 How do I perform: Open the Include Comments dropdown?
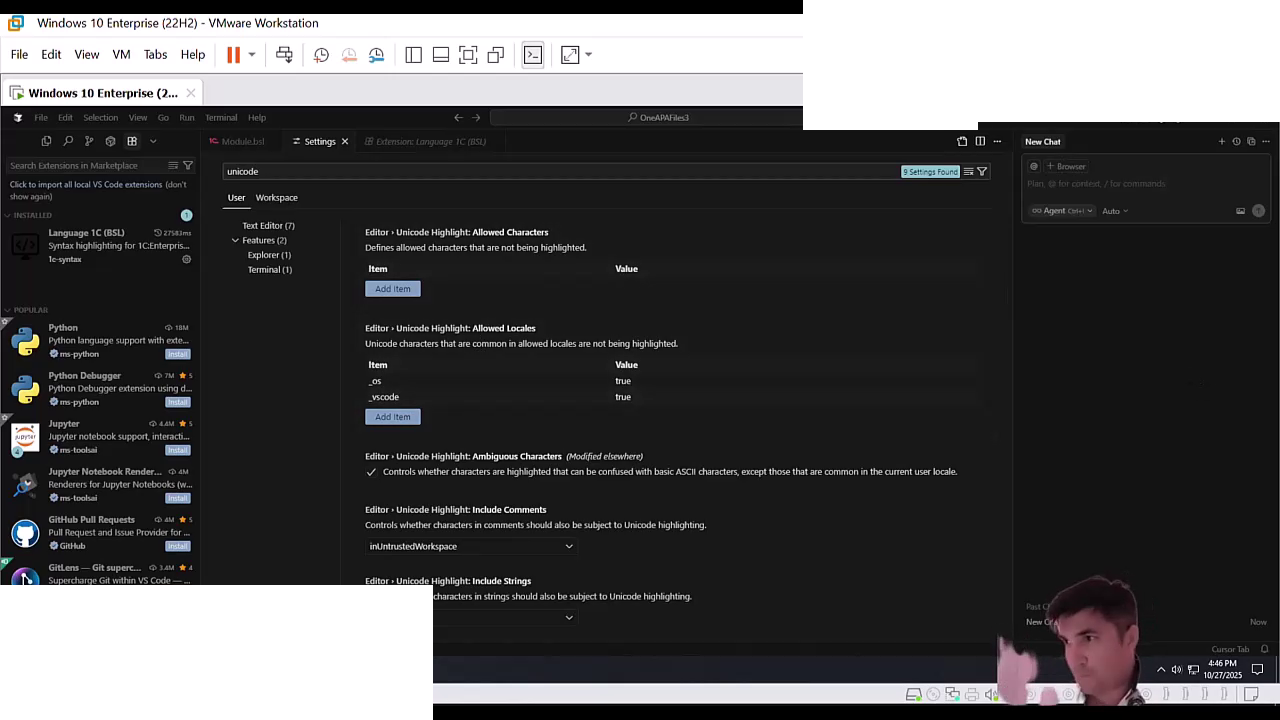pos(471,546)
